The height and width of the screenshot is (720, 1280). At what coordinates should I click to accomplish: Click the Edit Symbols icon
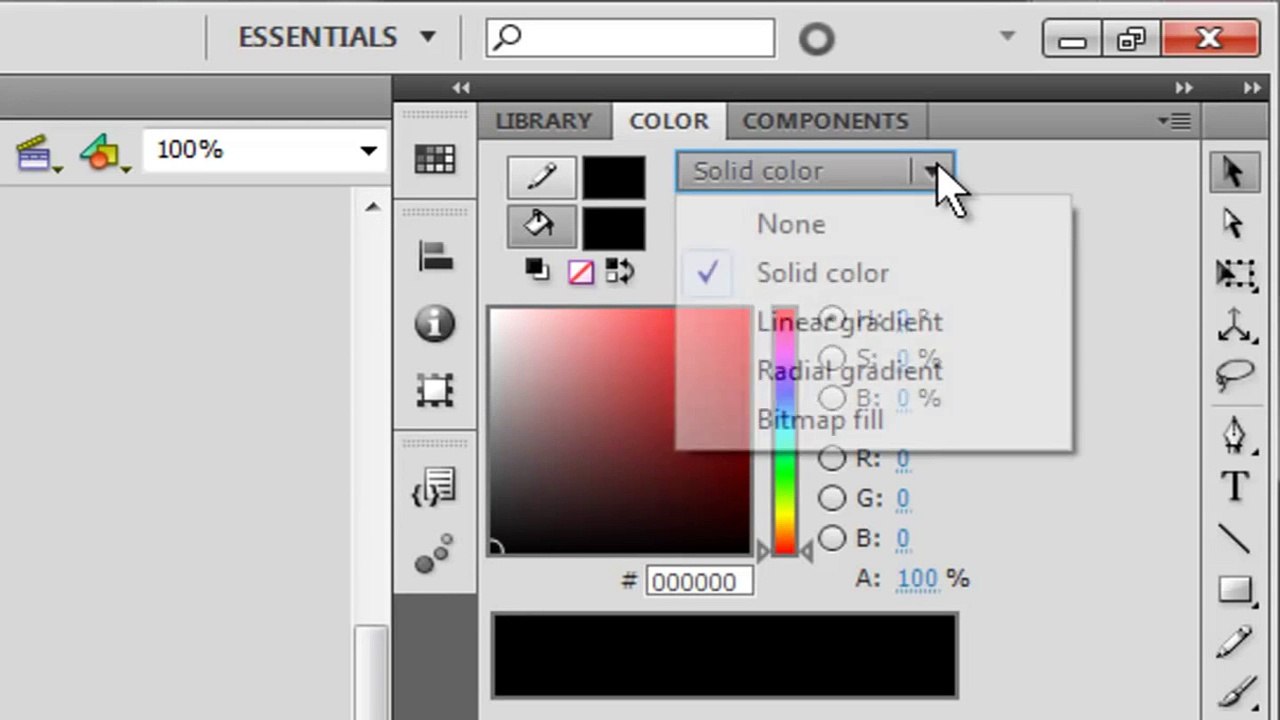coord(103,153)
